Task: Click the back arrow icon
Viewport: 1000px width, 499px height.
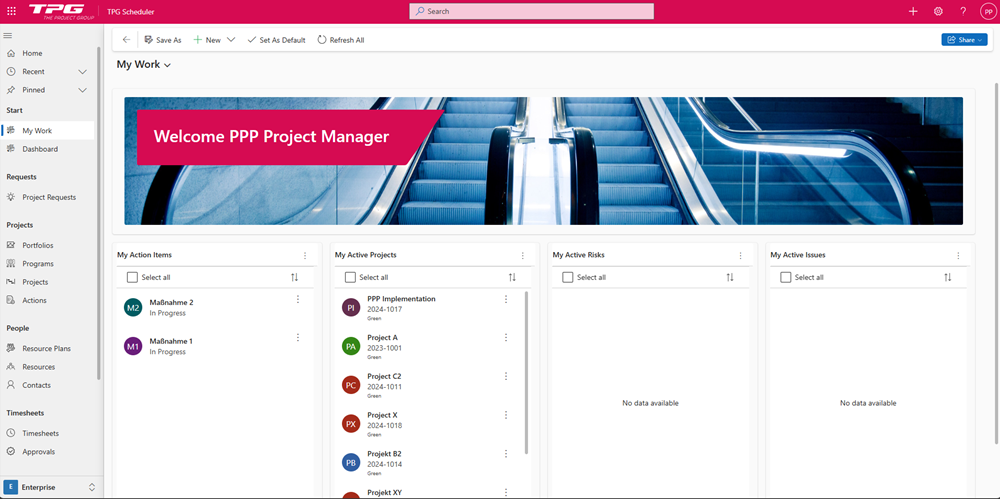Action: coord(126,40)
